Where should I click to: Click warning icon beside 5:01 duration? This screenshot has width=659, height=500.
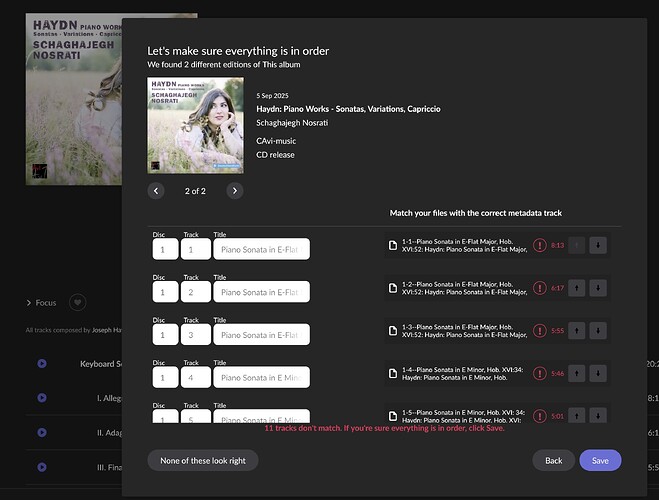pos(540,416)
